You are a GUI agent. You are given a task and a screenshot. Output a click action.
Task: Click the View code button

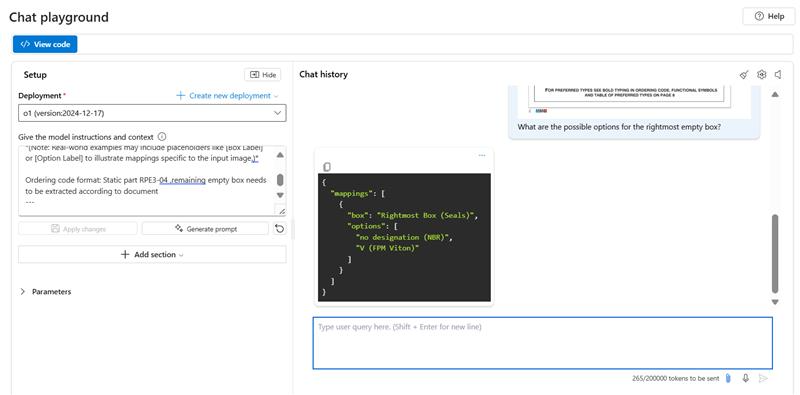click(x=45, y=44)
